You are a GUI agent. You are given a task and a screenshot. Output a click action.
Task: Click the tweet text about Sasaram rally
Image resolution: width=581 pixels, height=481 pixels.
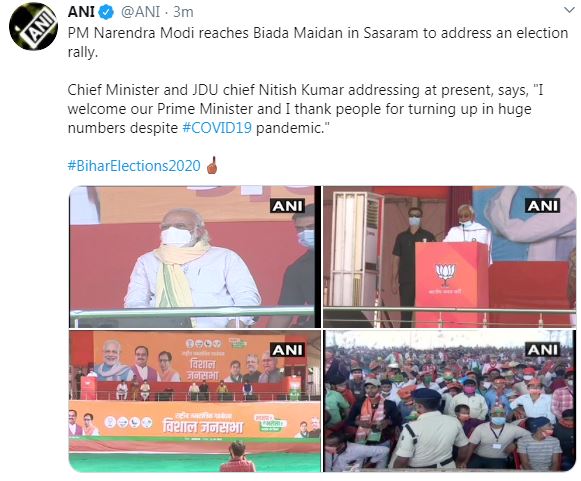pyautogui.click(x=318, y=42)
